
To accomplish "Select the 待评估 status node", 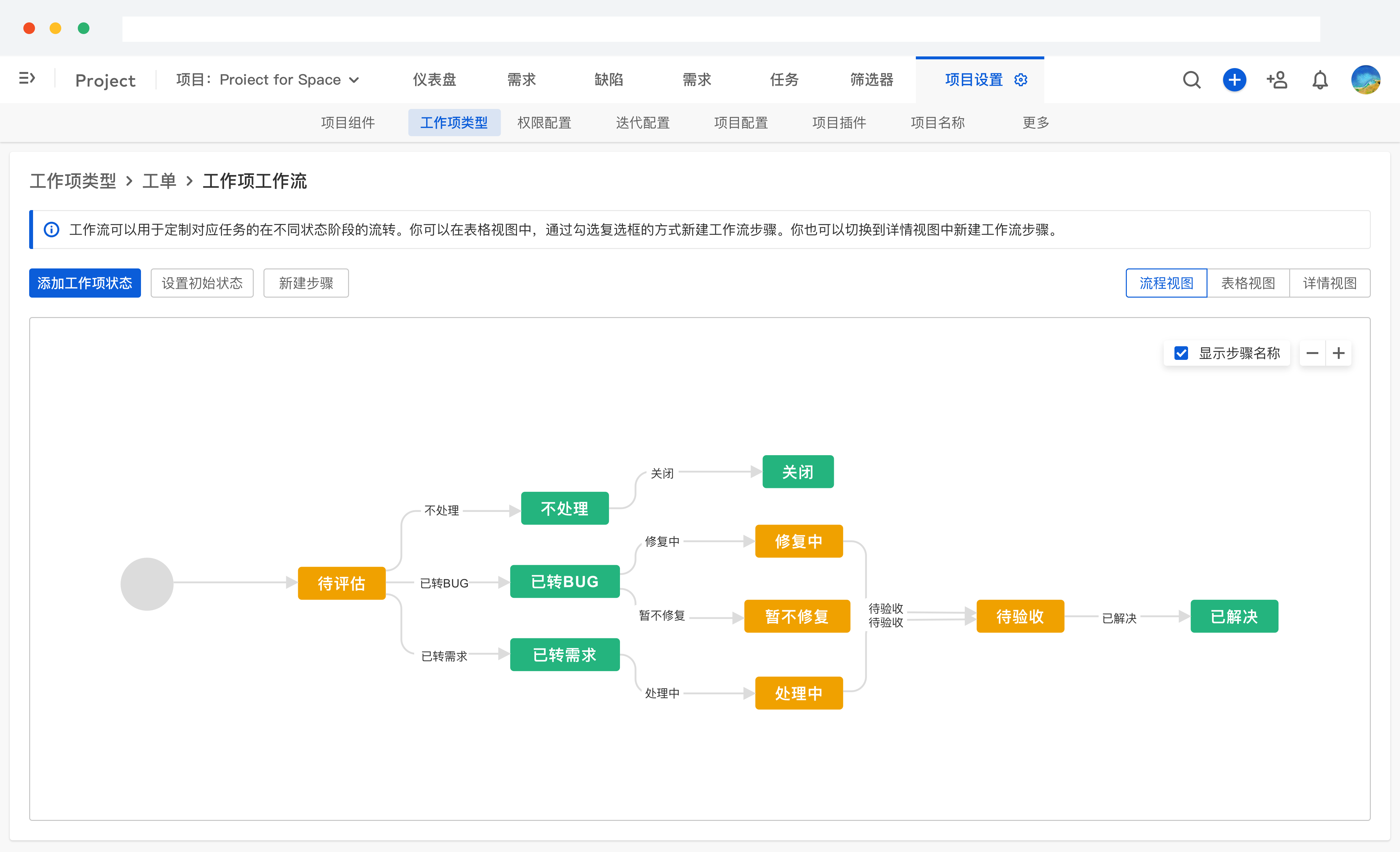I will [342, 583].
